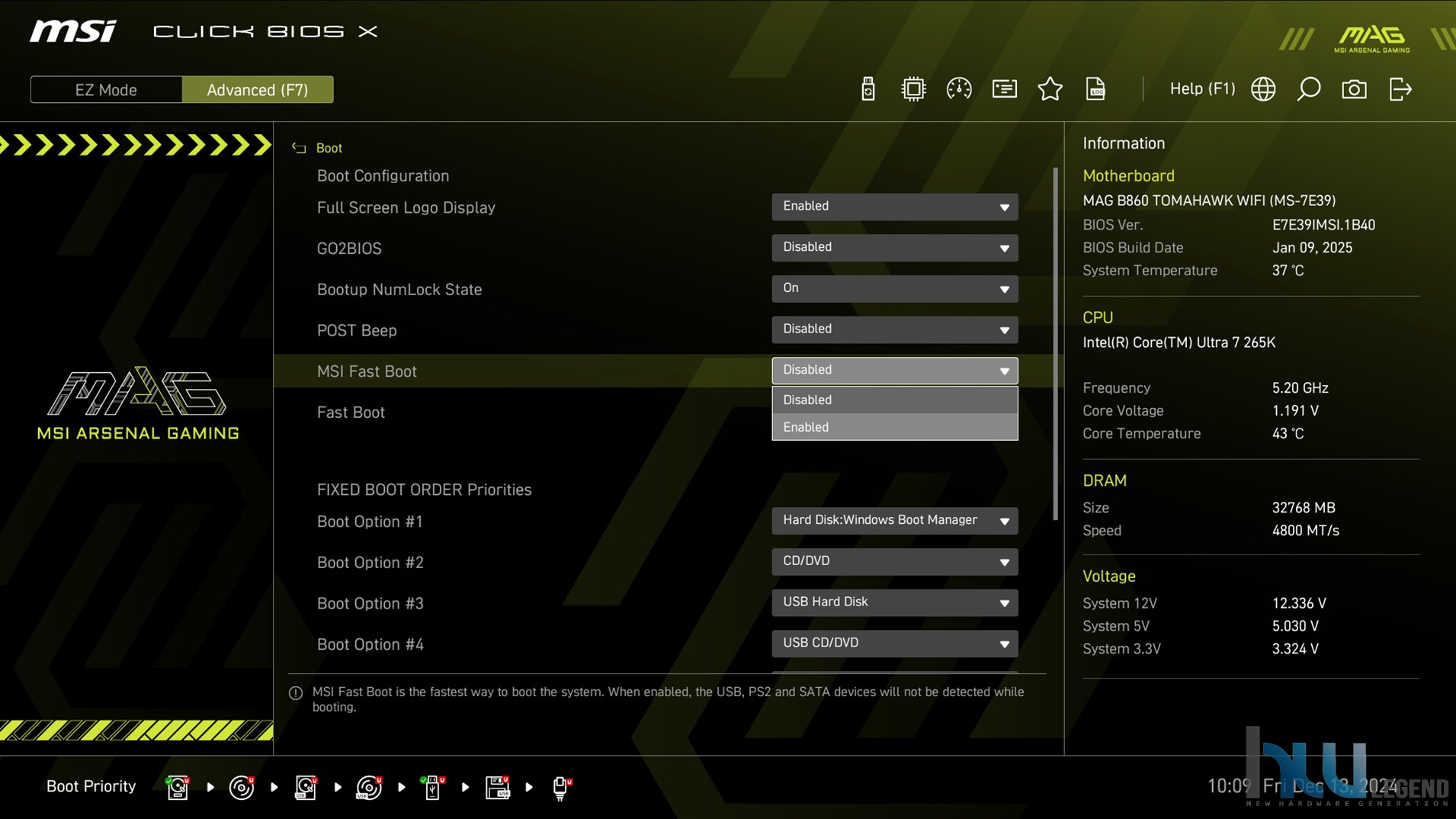
Task: Click the Boot Priority label
Action: (x=91, y=786)
